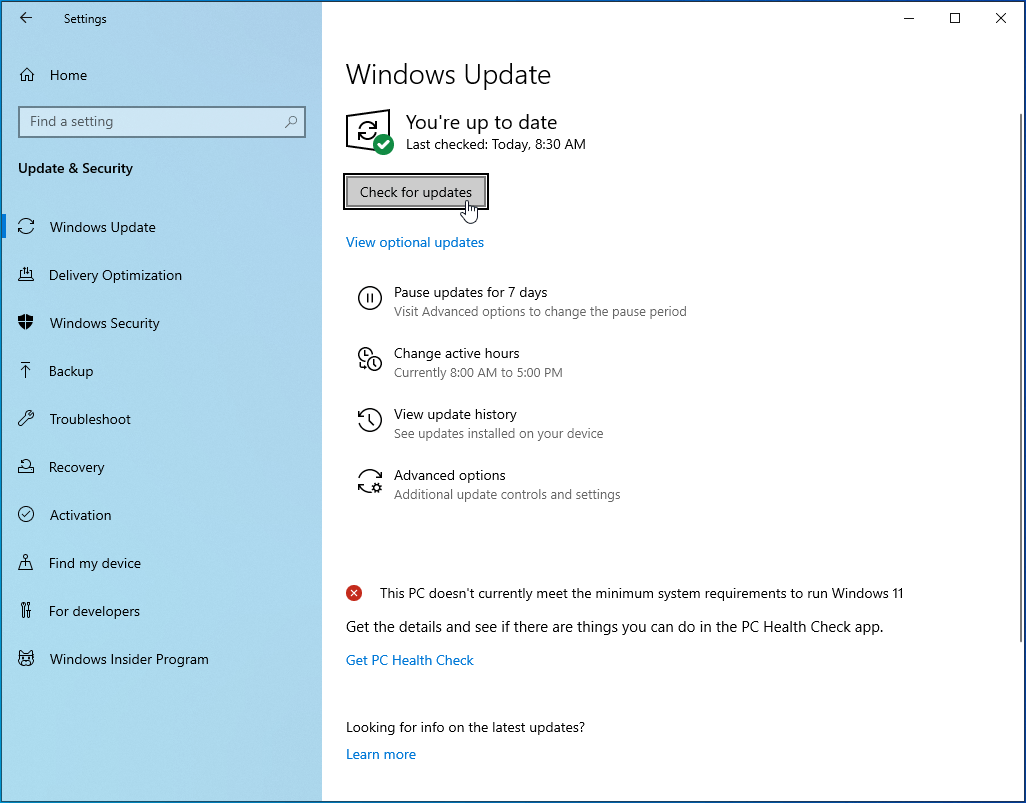1026x803 pixels.
Task: Click the Check for updates button
Action: click(416, 192)
